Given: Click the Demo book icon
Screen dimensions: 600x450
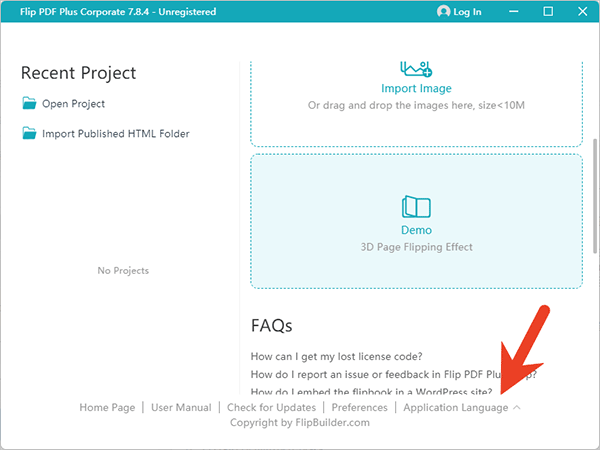Looking at the screenshot, I should pyautogui.click(x=416, y=207).
